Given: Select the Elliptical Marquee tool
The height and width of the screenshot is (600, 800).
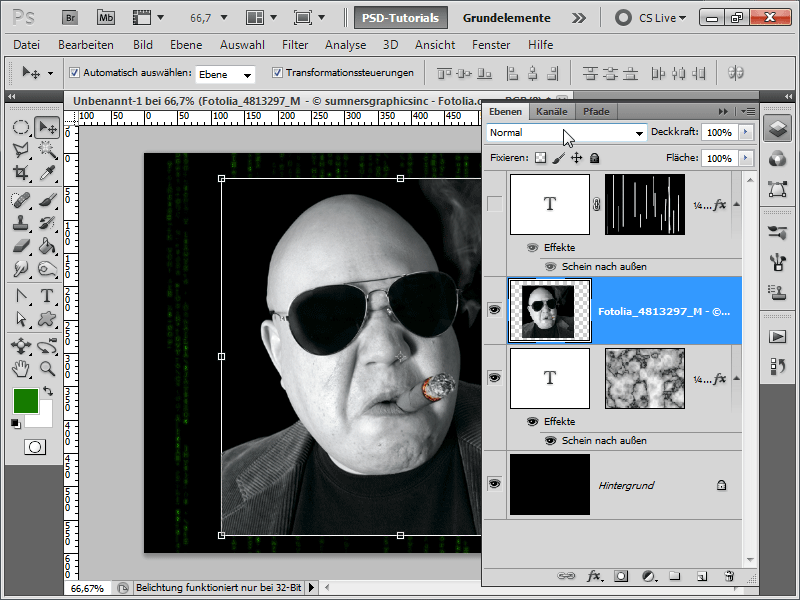Looking at the screenshot, I should click(20, 128).
